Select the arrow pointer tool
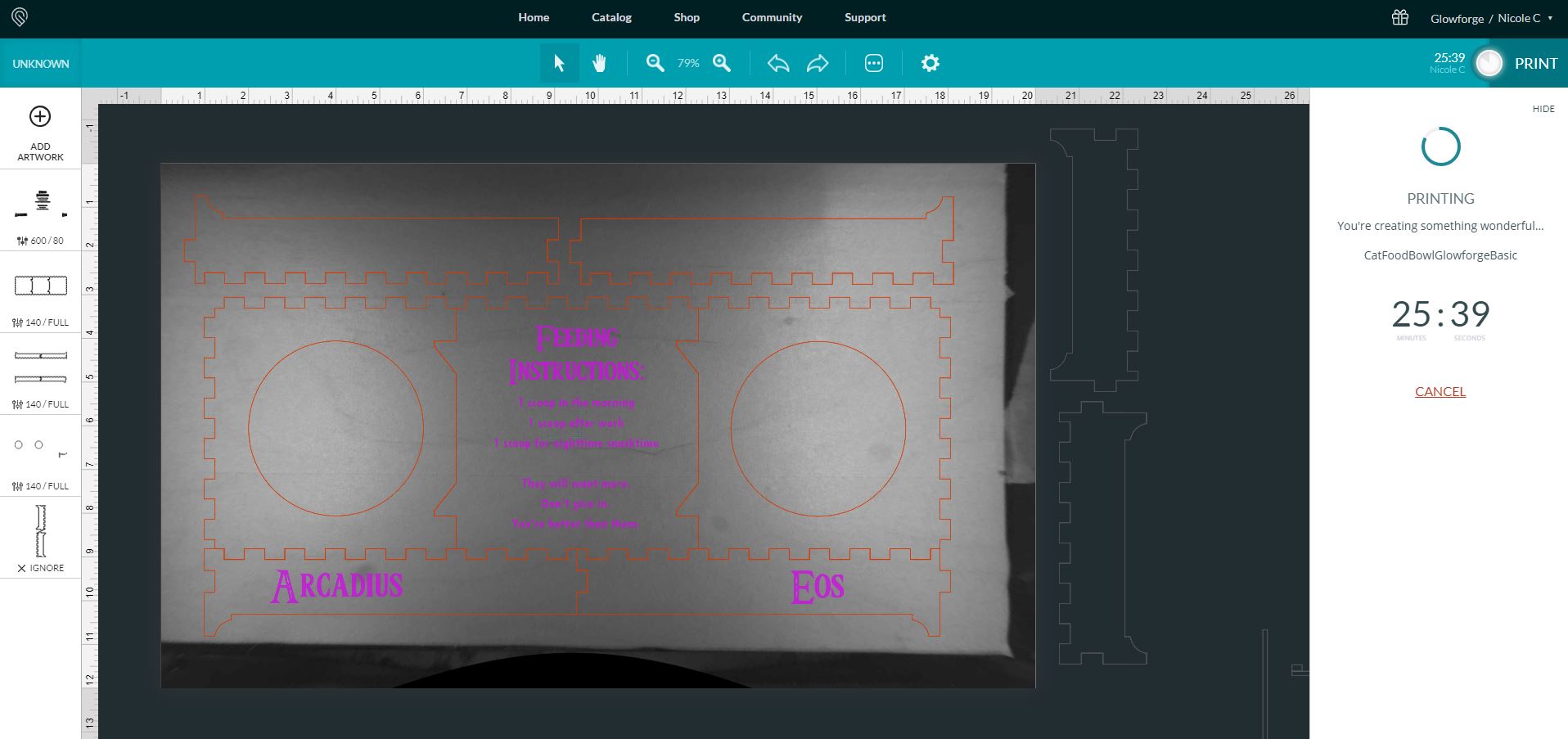Viewport: 1568px width, 739px height. click(x=559, y=63)
